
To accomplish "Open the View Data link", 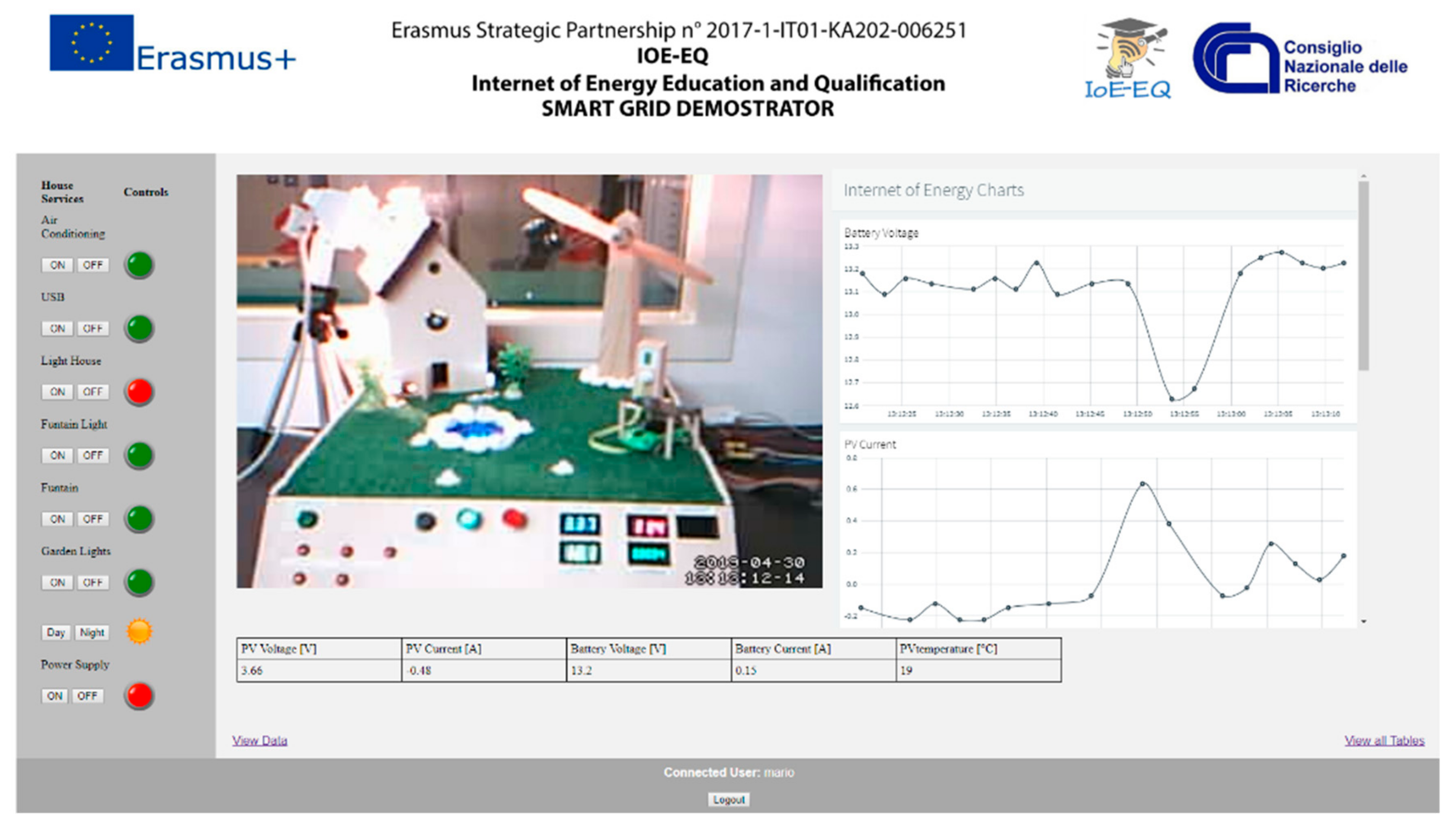I will pos(259,741).
